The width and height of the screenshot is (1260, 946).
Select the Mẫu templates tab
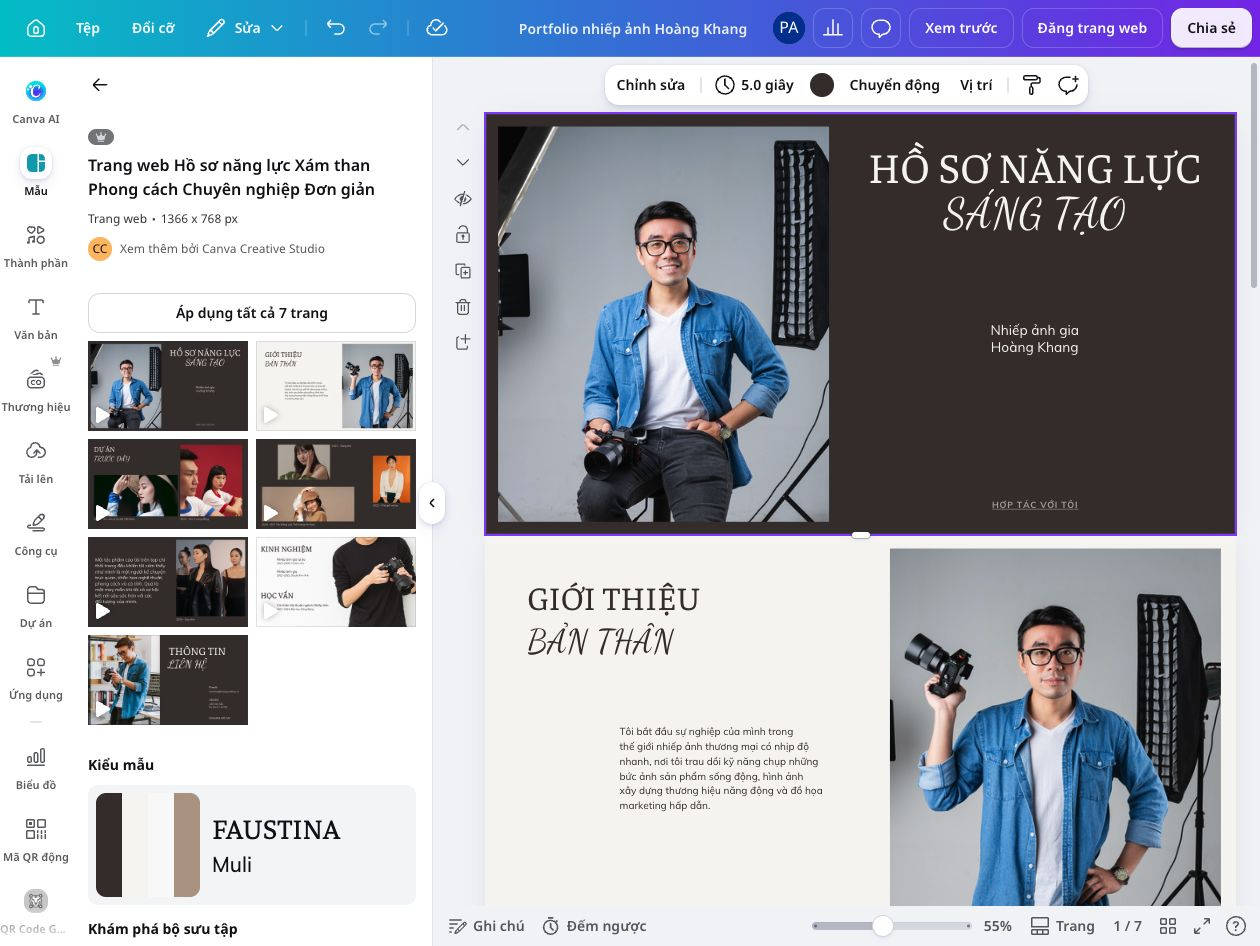tap(36, 173)
